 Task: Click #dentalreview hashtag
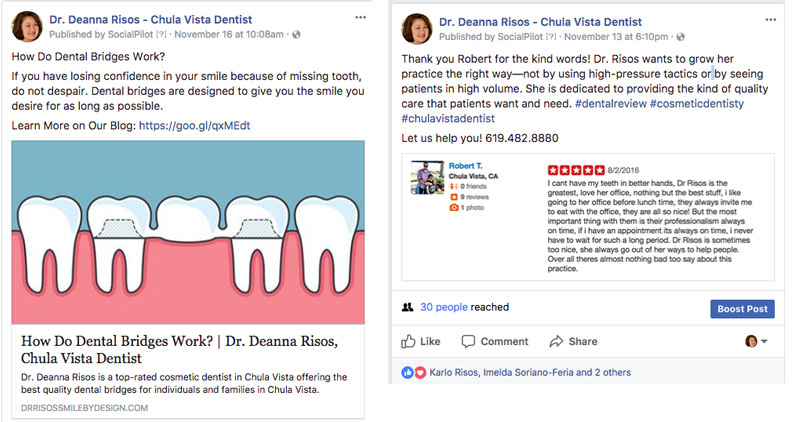(x=611, y=104)
